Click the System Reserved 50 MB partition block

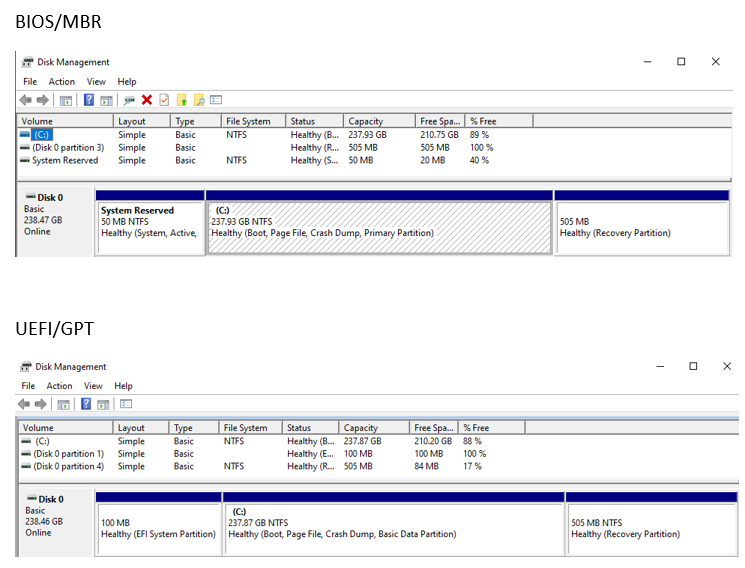pos(149,227)
